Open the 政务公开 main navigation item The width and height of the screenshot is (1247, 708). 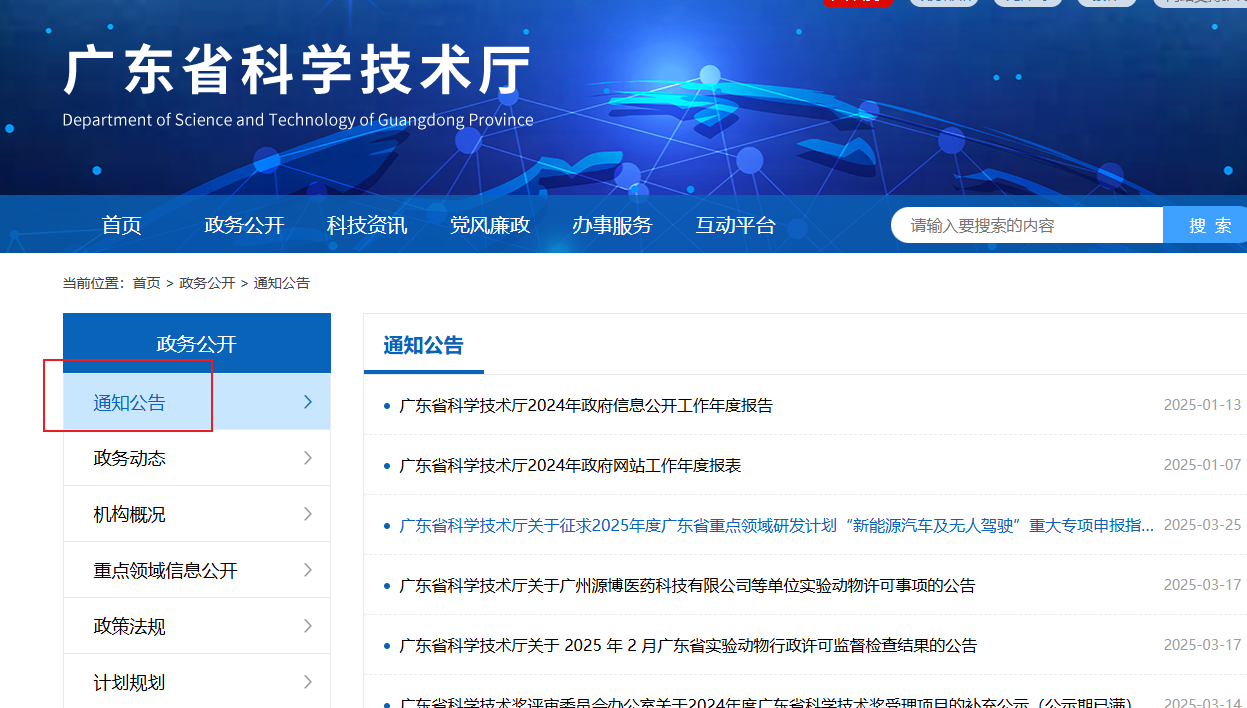coord(245,225)
